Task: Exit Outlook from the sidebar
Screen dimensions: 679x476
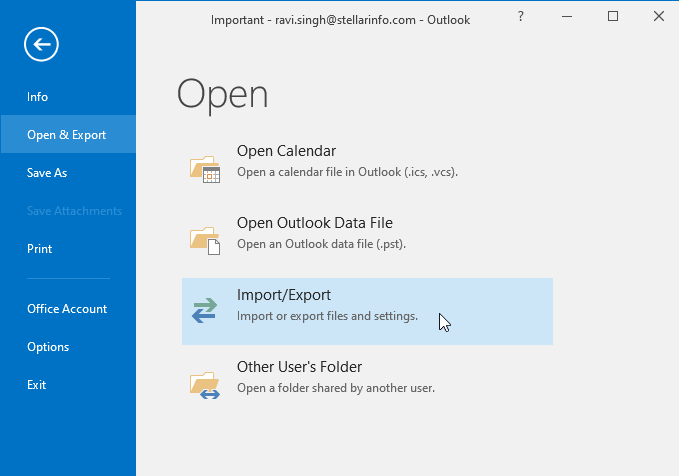Action: pyautogui.click(x=36, y=385)
